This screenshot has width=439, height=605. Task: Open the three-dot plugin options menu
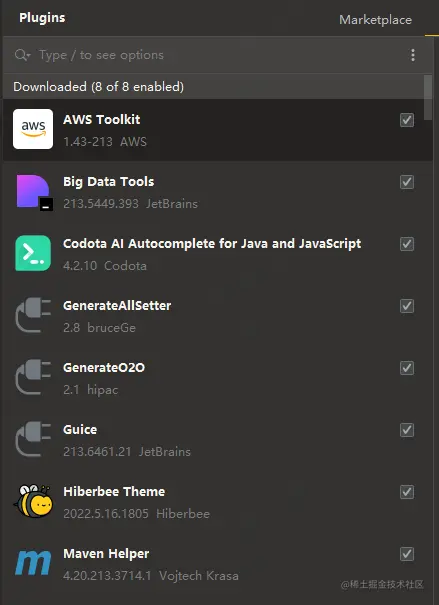413,55
